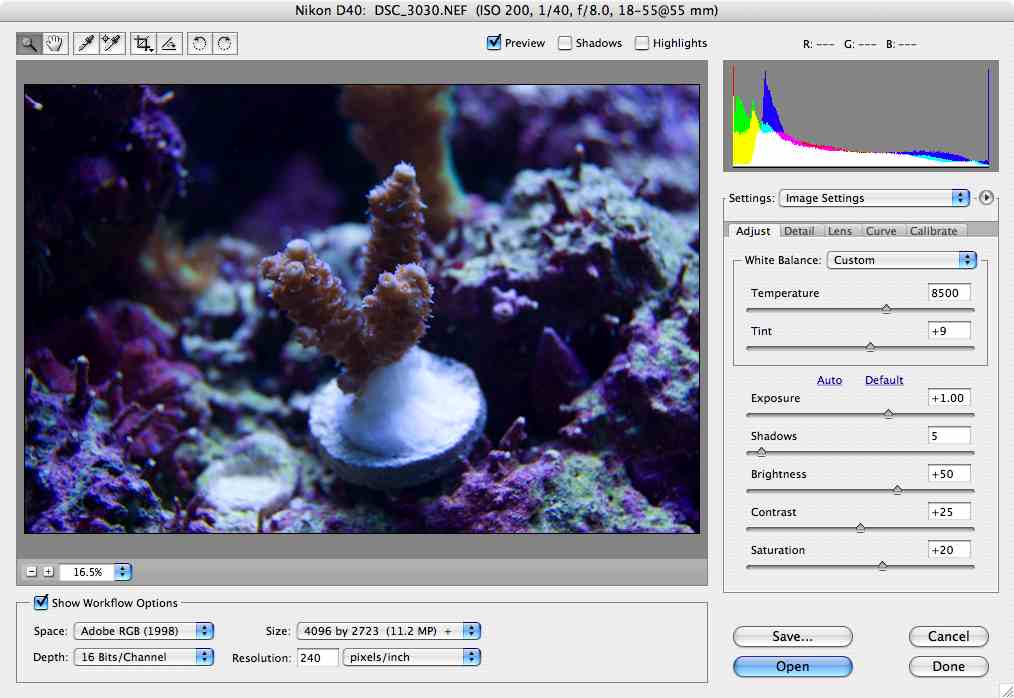Screen dimensions: 1014x698
Task: Click the Saturation slider handle
Action: pos(883,567)
